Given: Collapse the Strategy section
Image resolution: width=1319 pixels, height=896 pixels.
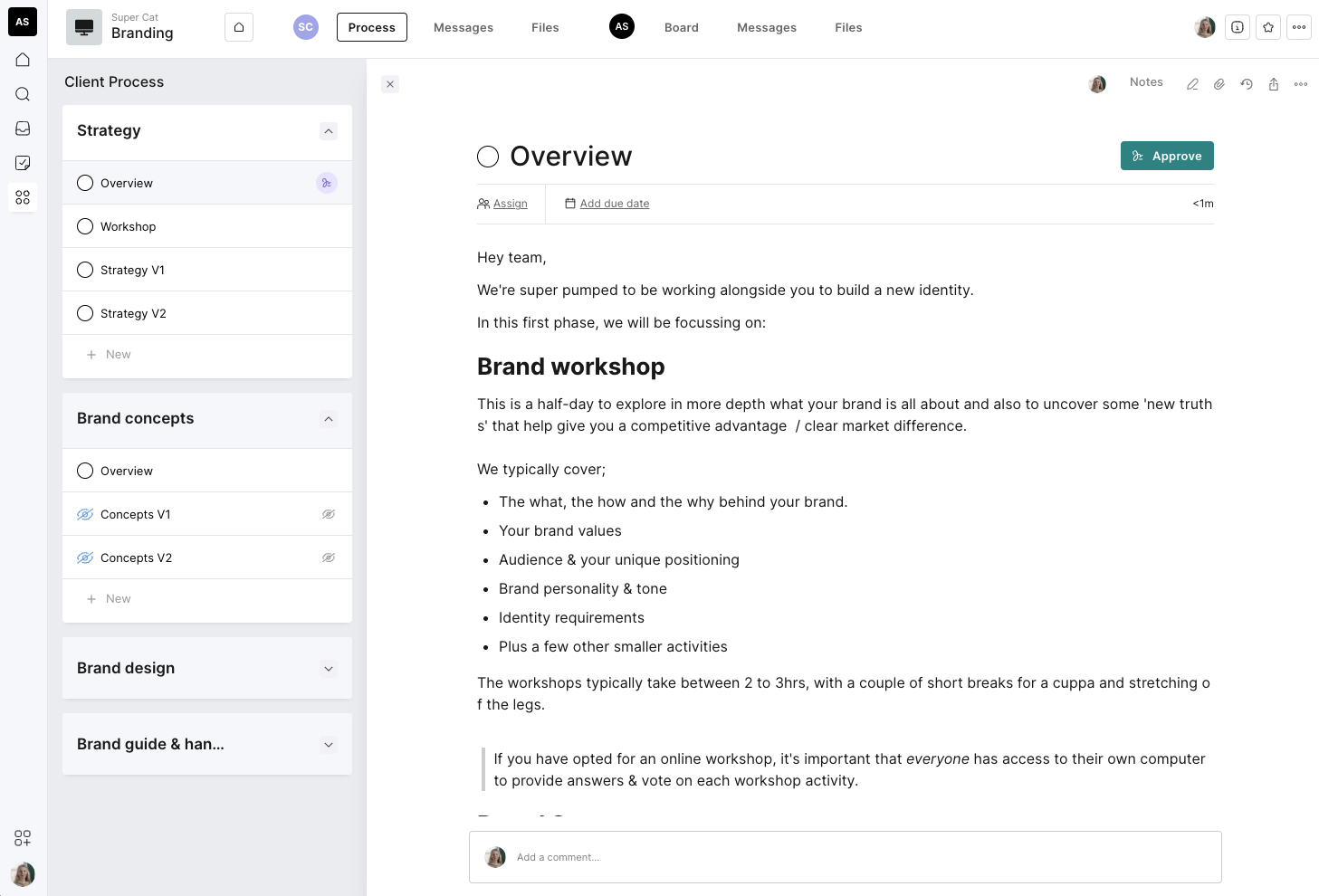Looking at the screenshot, I should [329, 131].
